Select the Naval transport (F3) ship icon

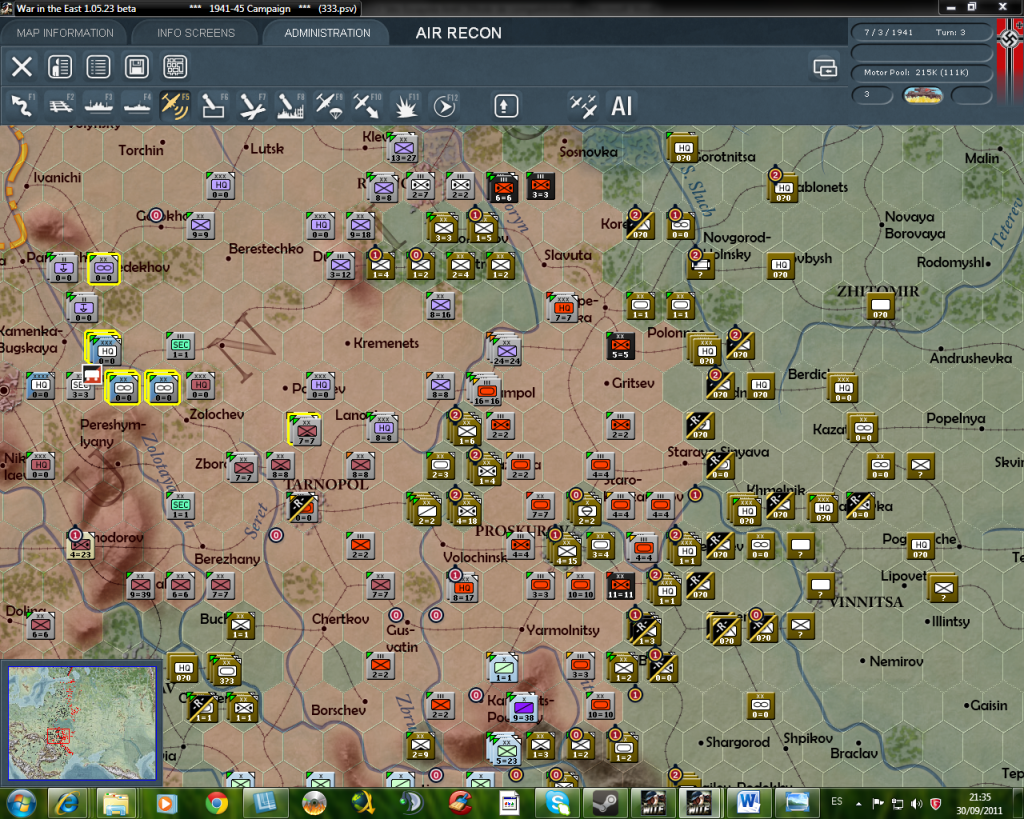(99, 106)
